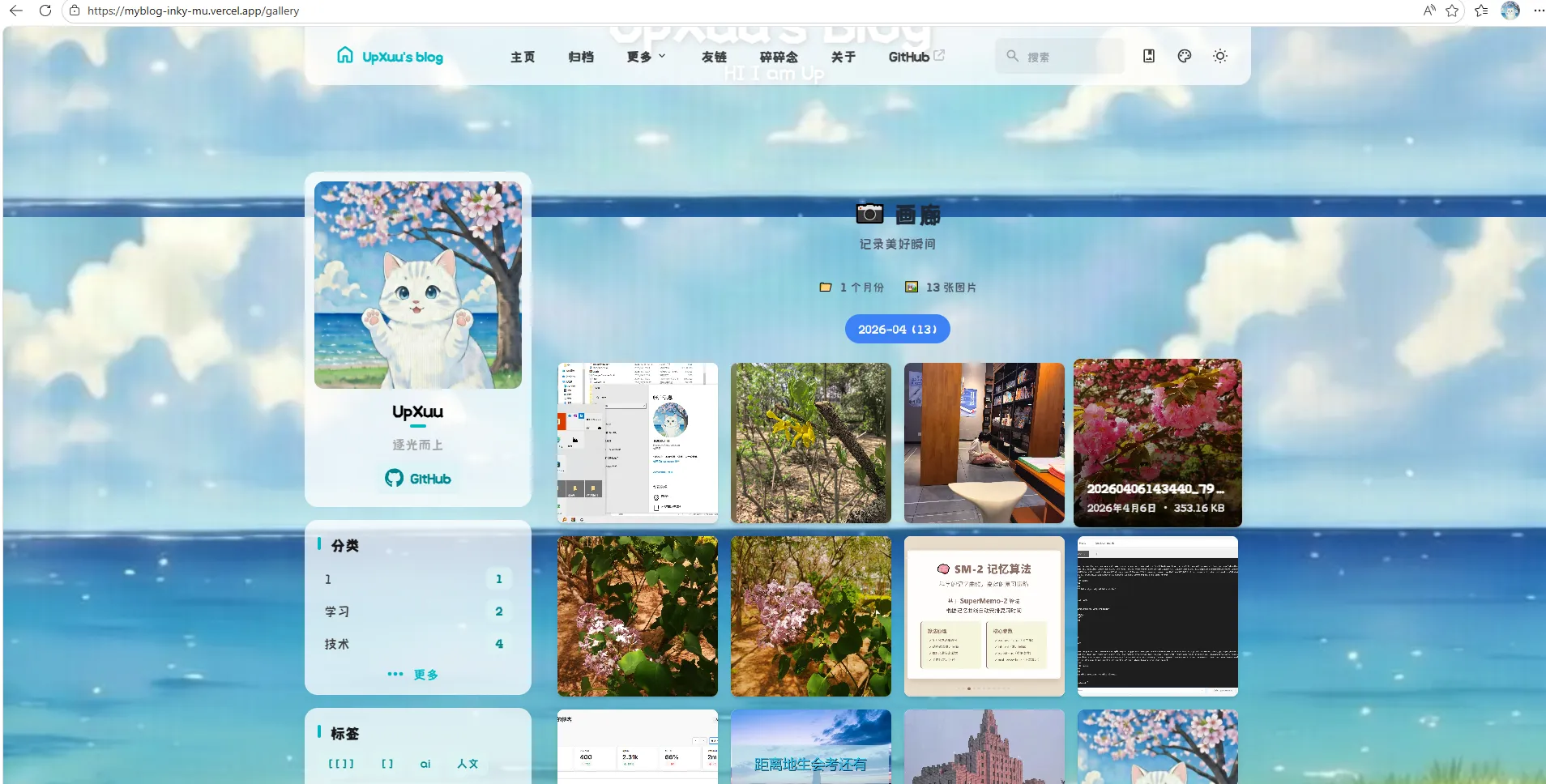Open the SM-2 记忆算法 image thumbnail
This screenshot has width=1546, height=784.
click(984, 616)
